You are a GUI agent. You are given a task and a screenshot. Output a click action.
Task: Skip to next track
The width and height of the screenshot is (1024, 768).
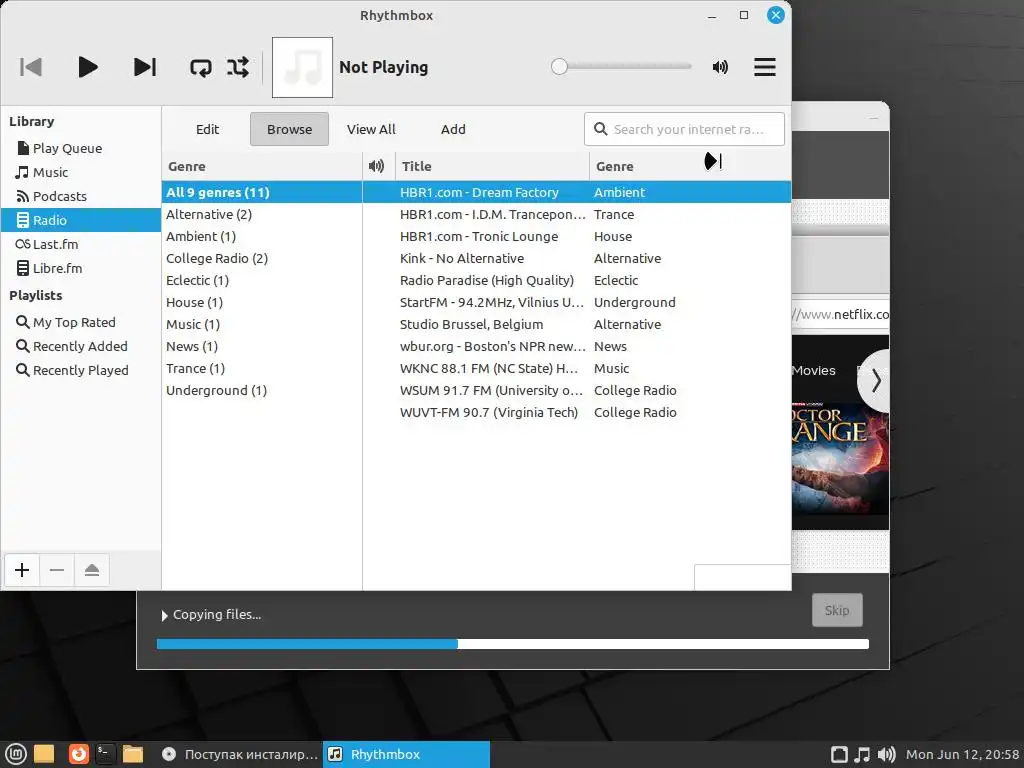pos(144,67)
